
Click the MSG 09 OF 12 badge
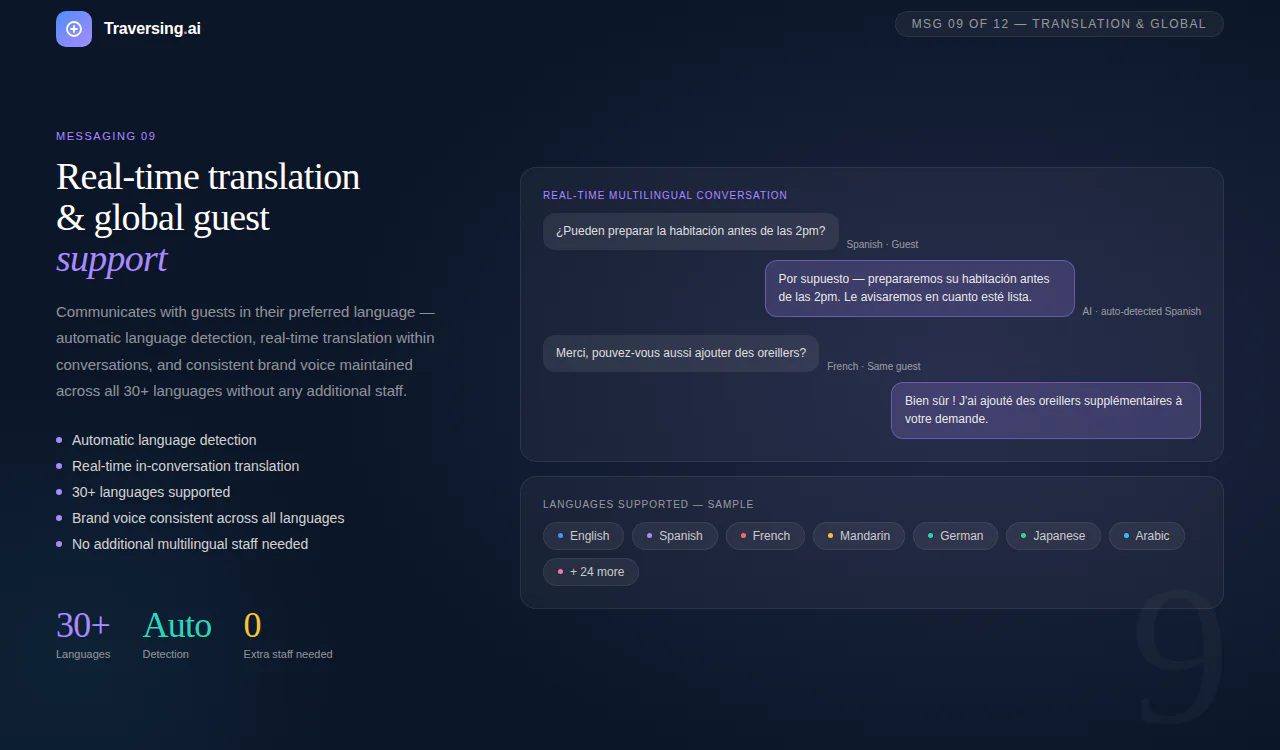pos(1059,24)
